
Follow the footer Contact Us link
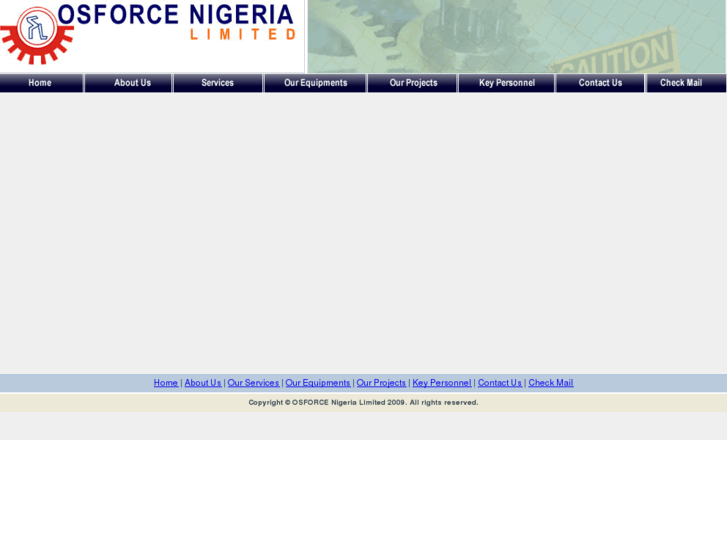click(500, 383)
